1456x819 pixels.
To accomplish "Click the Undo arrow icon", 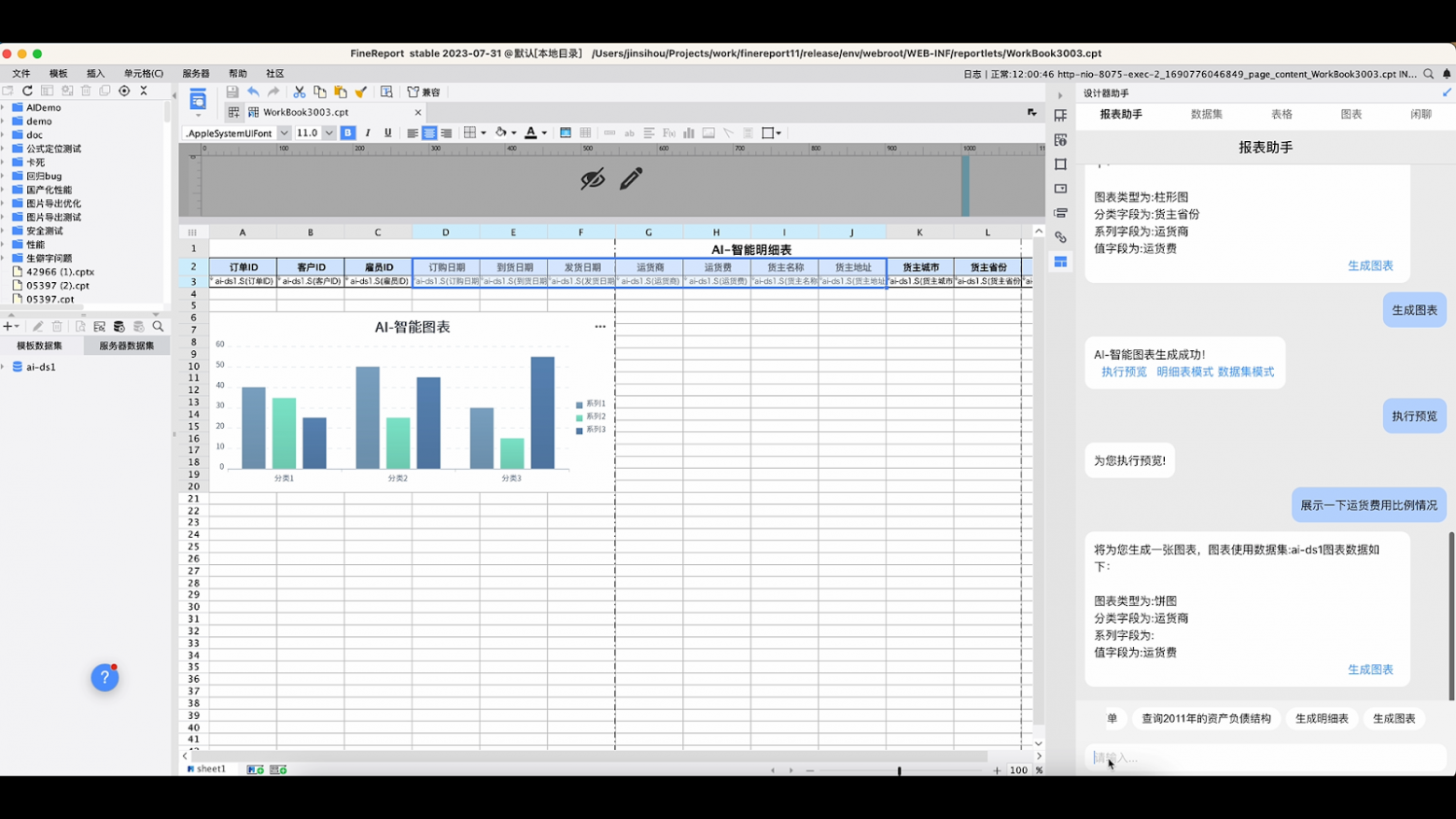I will coord(253,92).
